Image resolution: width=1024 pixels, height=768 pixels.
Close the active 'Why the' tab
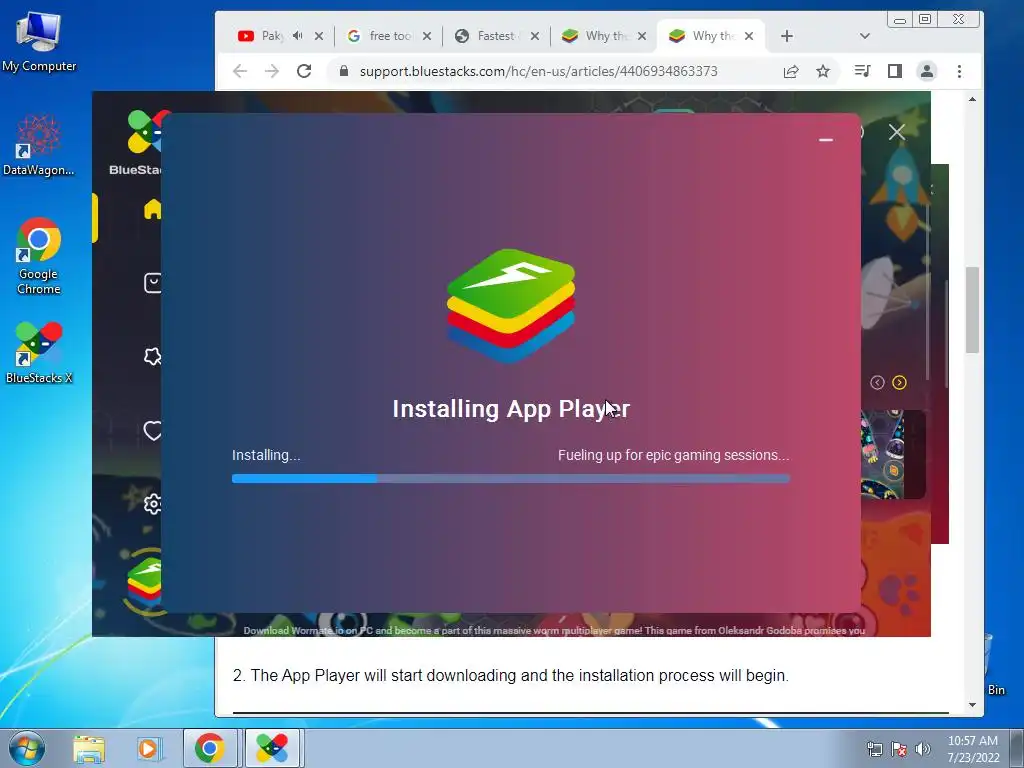point(749,36)
